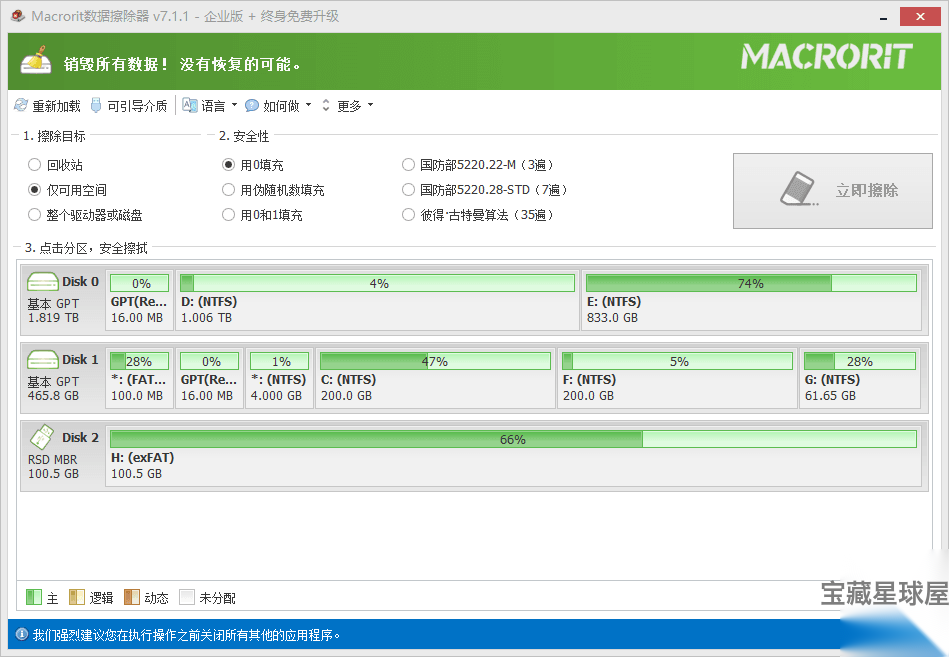Click the 5% usage bar of F: drive
Image resolution: width=949 pixels, height=657 pixels.
tap(677, 361)
